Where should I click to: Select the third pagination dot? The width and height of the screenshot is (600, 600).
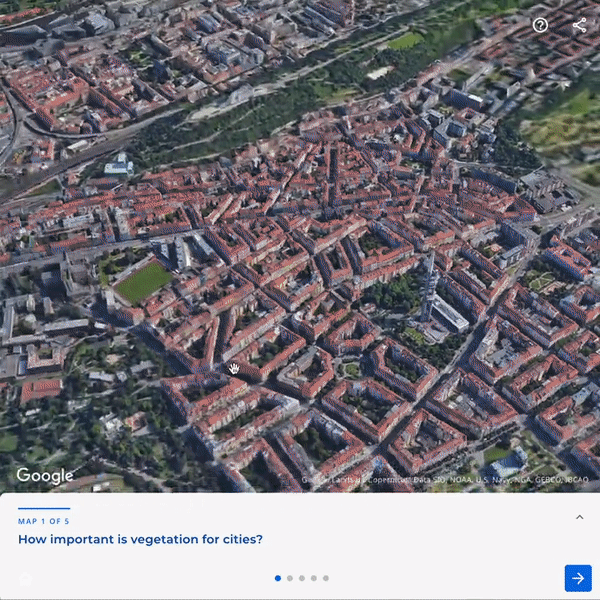coord(302,578)
